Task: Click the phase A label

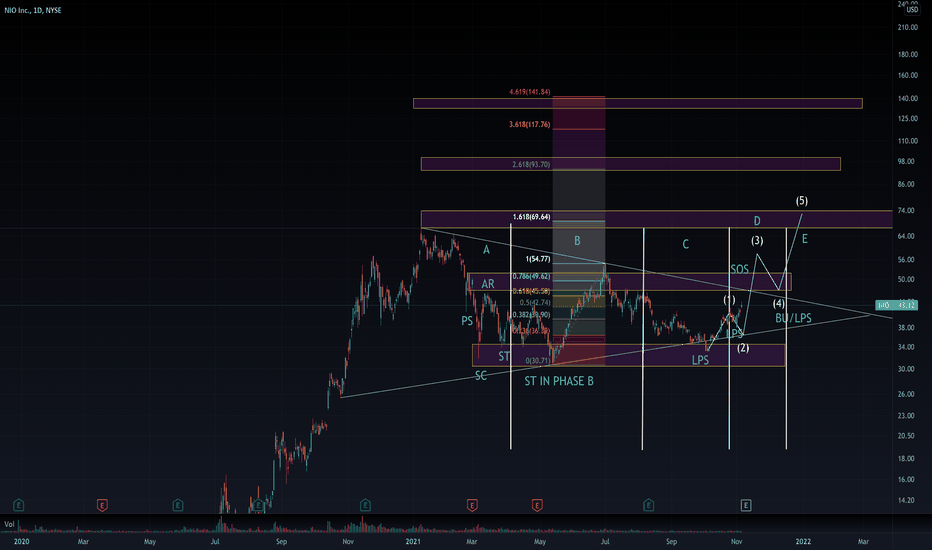Action: pyautogui.click(x=486, y=250)
